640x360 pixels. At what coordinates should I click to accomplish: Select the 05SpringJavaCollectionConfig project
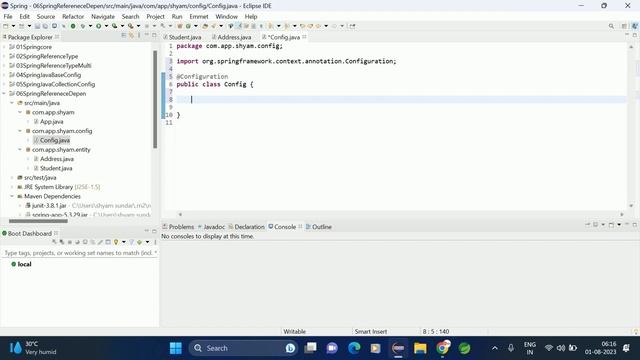[52, 84]
